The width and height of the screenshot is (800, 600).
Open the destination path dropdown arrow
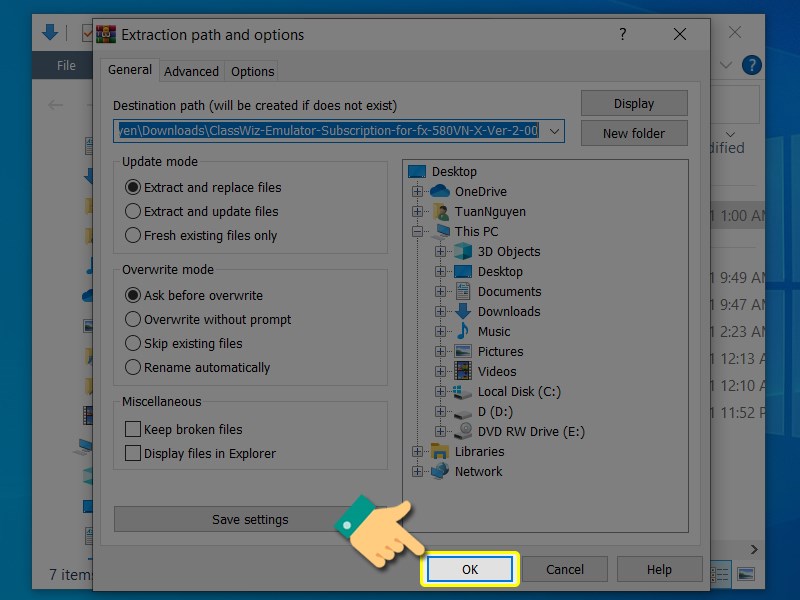[555, 131]
